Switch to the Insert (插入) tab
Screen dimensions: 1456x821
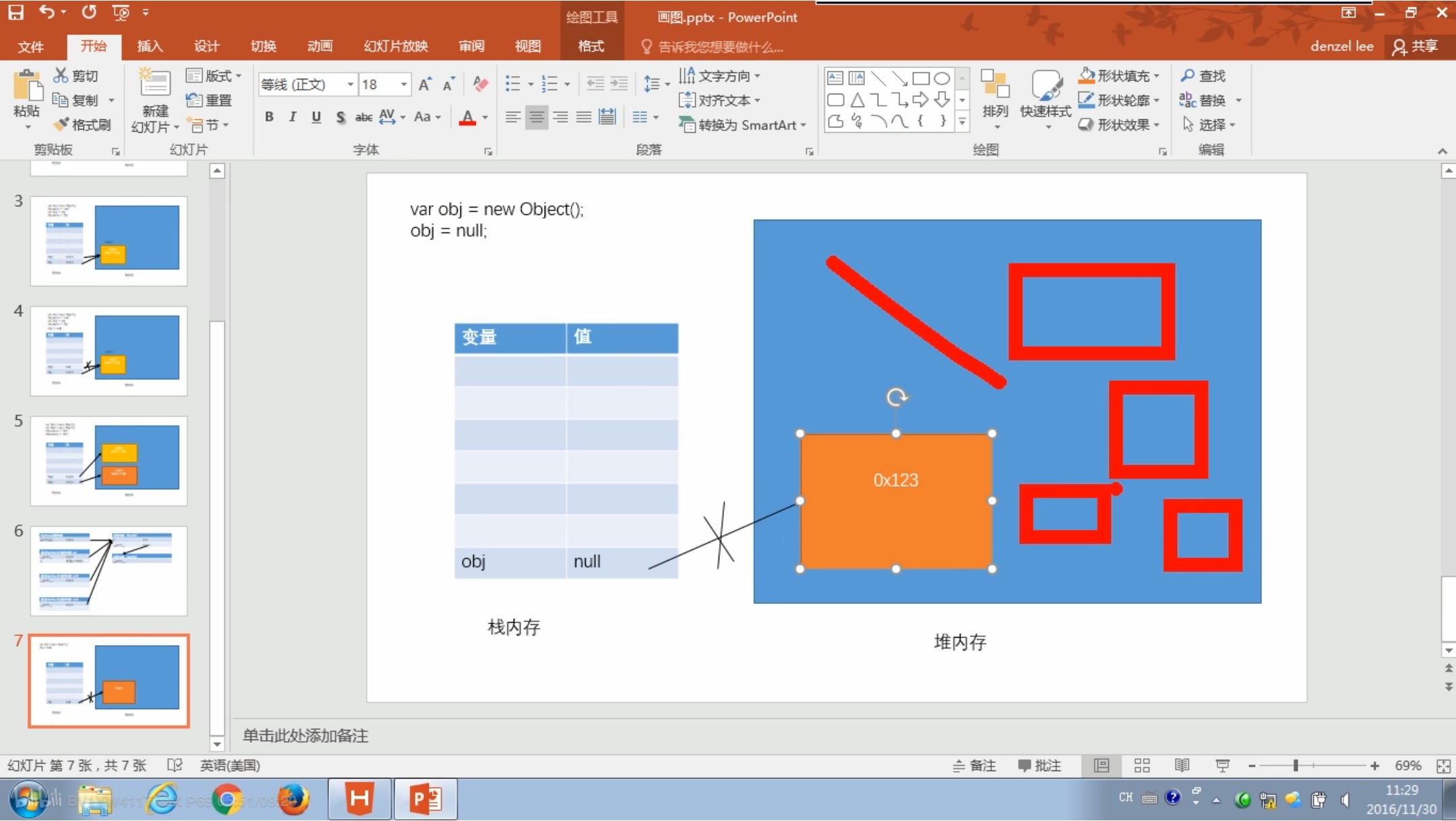(x=150, y=47)
